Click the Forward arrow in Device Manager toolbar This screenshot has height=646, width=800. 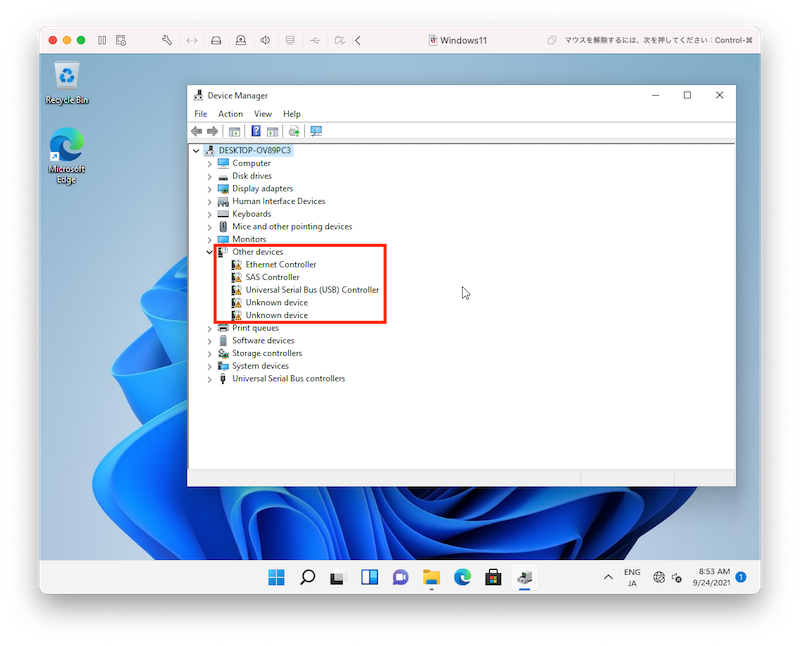[212, 131]
